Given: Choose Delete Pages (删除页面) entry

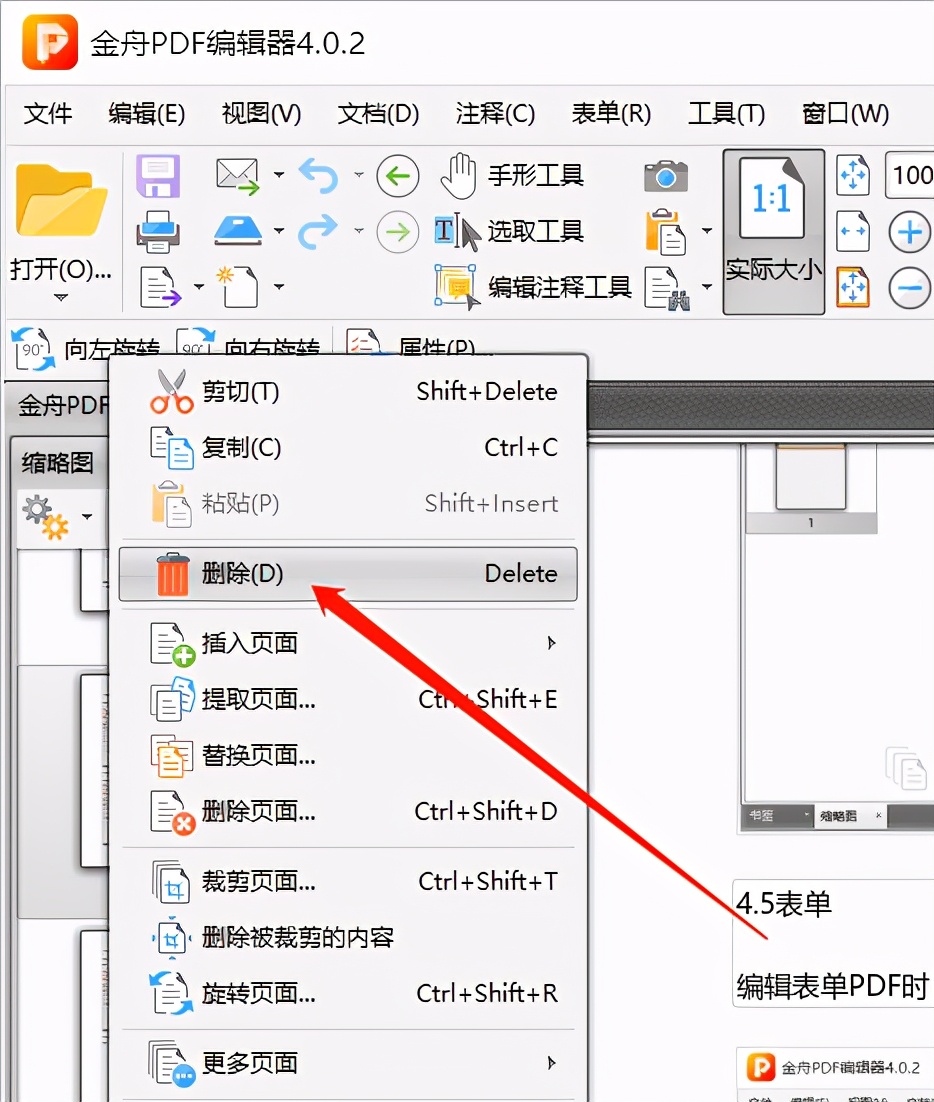Looking at the screenshot, I should click(x=348, y=811).
